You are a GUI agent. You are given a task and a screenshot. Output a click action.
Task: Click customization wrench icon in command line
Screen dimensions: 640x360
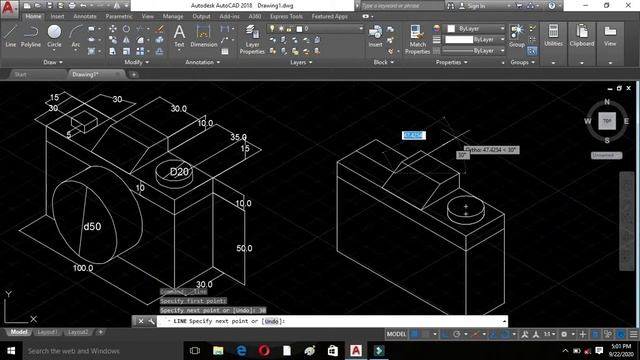(x=151, y=321)
